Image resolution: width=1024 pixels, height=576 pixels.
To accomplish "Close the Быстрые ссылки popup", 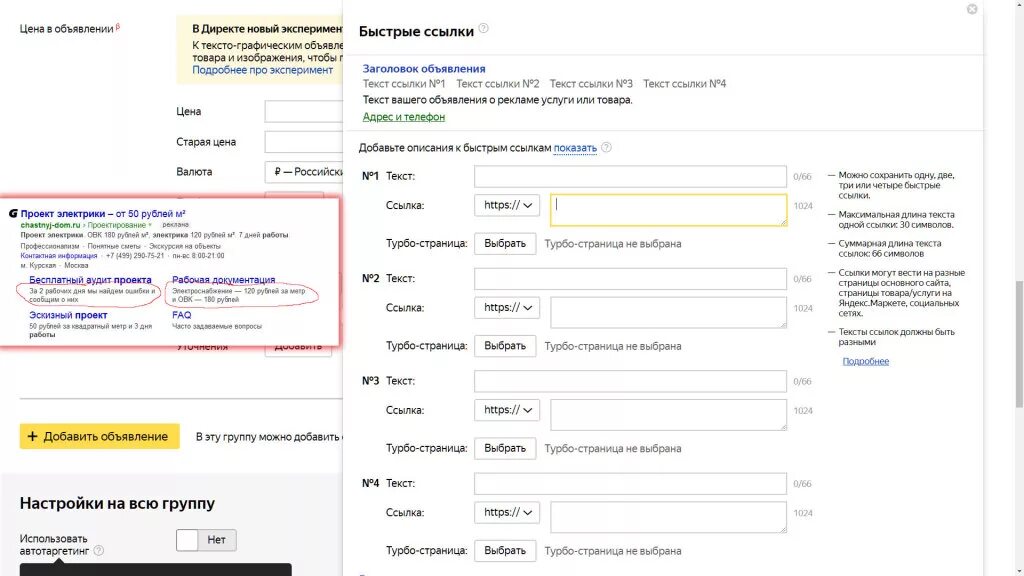I will [972, 9].
